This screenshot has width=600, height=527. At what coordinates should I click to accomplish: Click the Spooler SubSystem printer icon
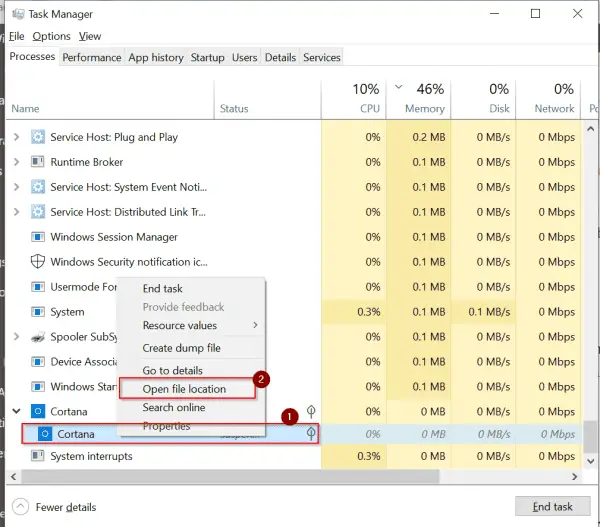pos(38,337)
